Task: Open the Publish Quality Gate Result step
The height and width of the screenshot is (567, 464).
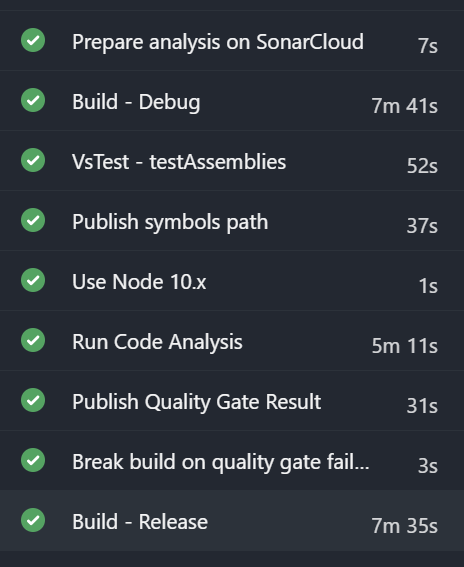Action: pyautogui.click(x=232, y=401)
